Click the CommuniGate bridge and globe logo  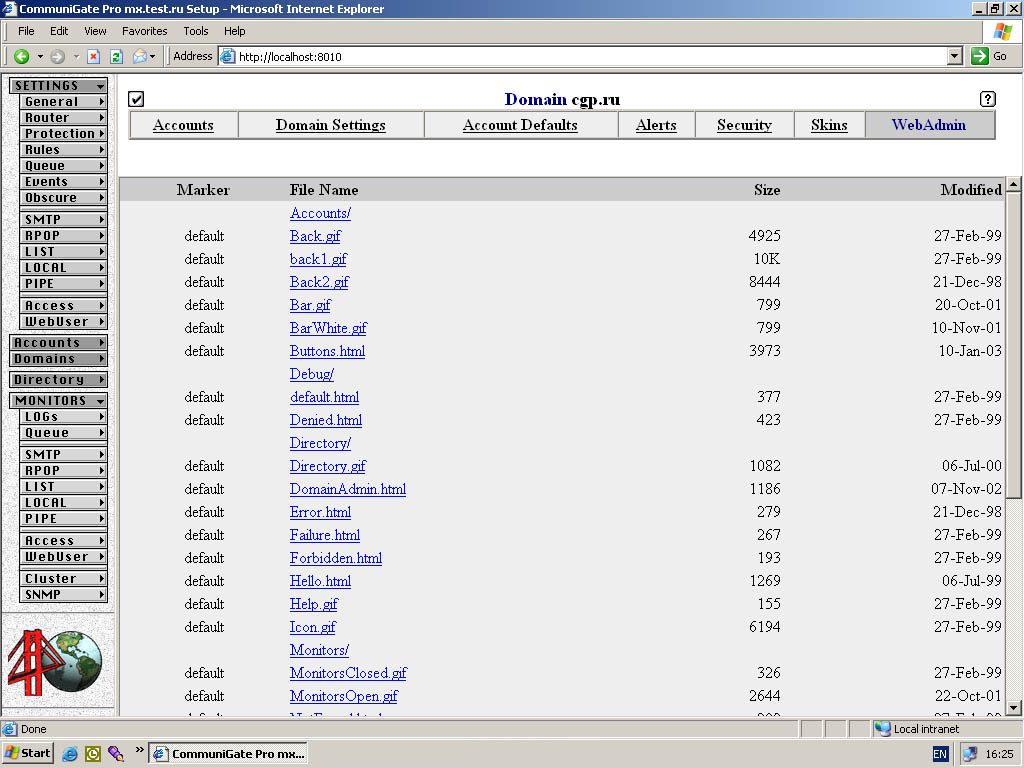(x=56, y=662)
